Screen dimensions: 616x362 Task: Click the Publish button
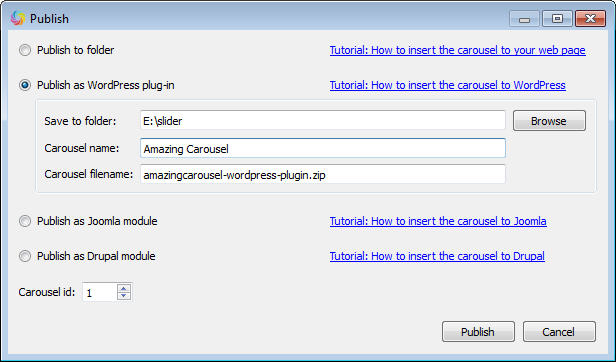478,332
